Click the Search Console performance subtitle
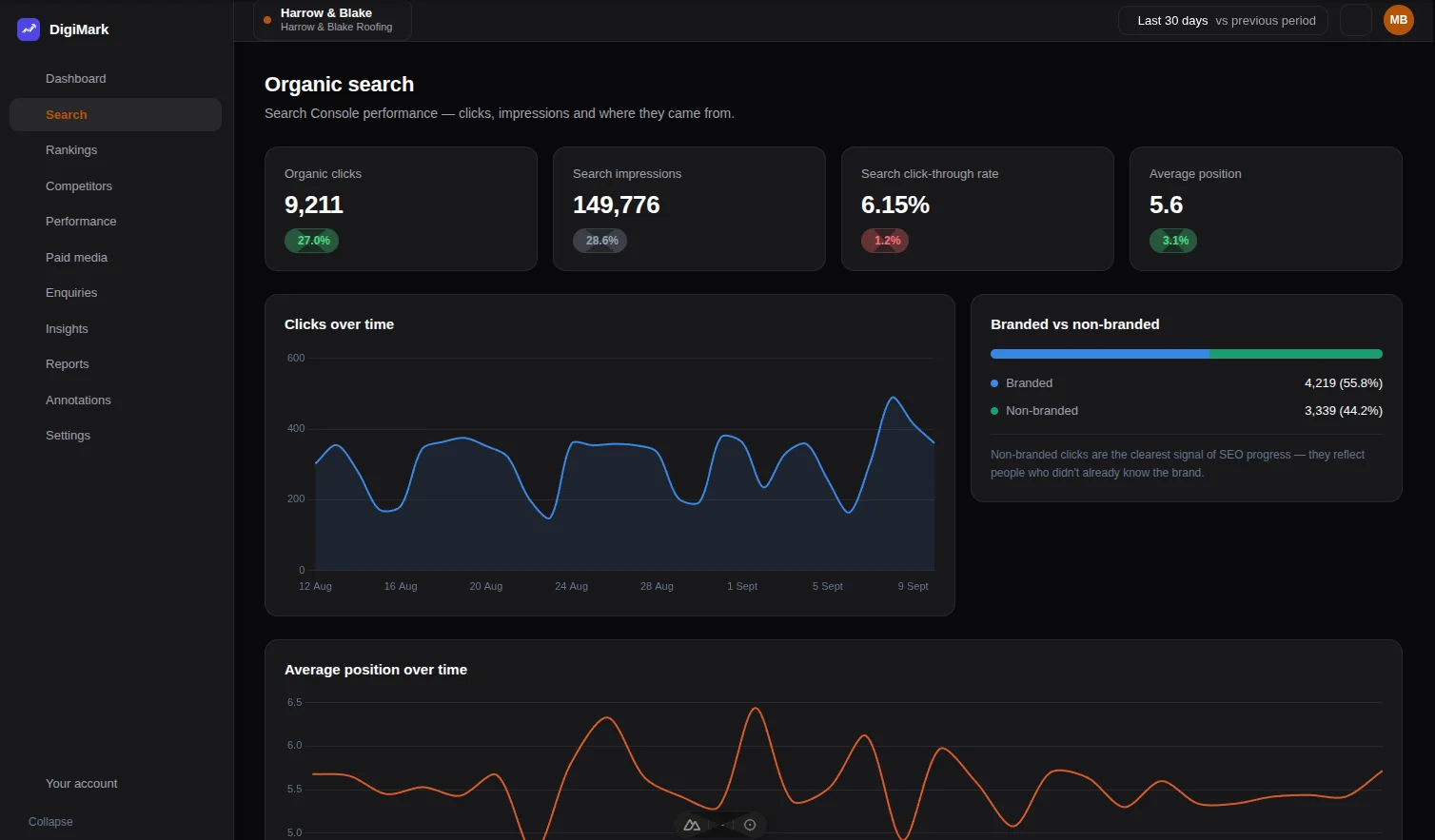1435x840 pixels. (500, 113)
